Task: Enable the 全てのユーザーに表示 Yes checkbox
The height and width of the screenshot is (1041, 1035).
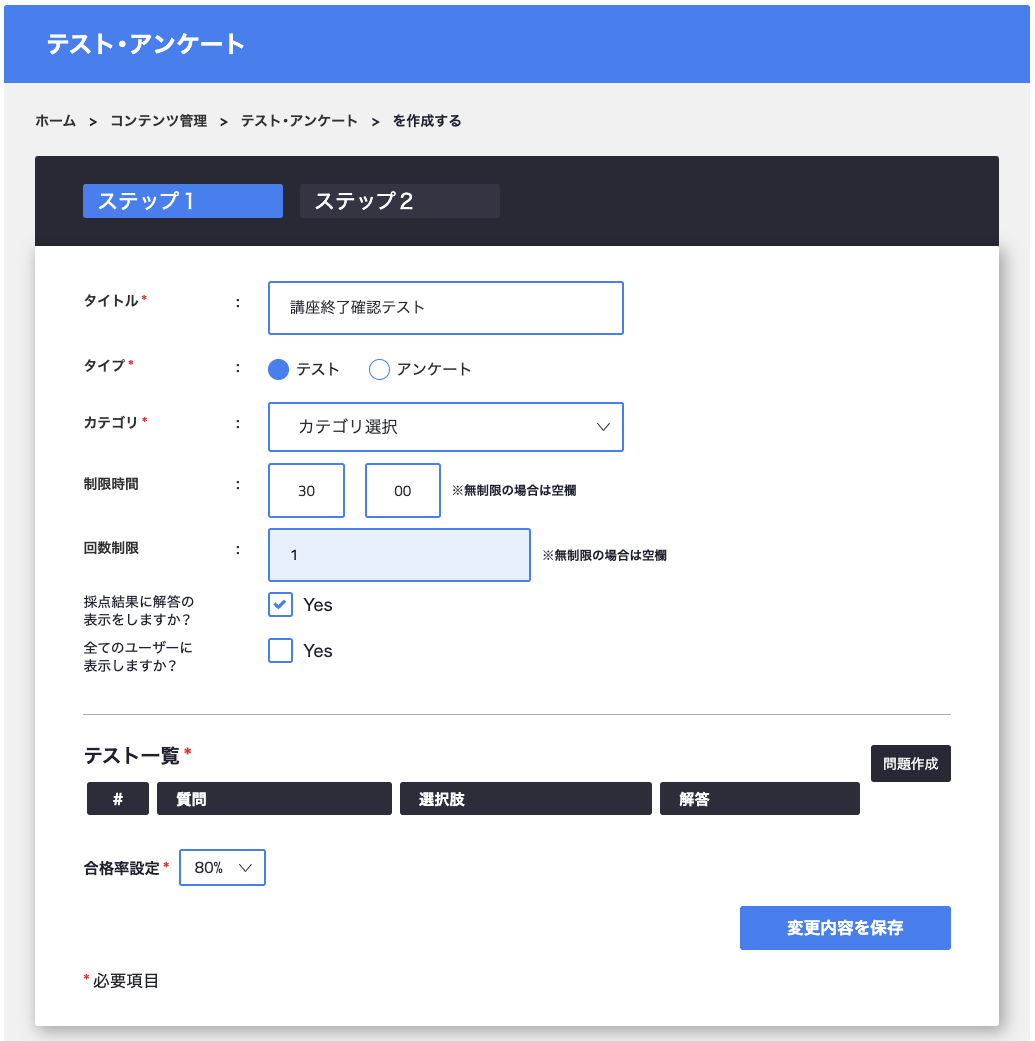Action: pos(281,651)
